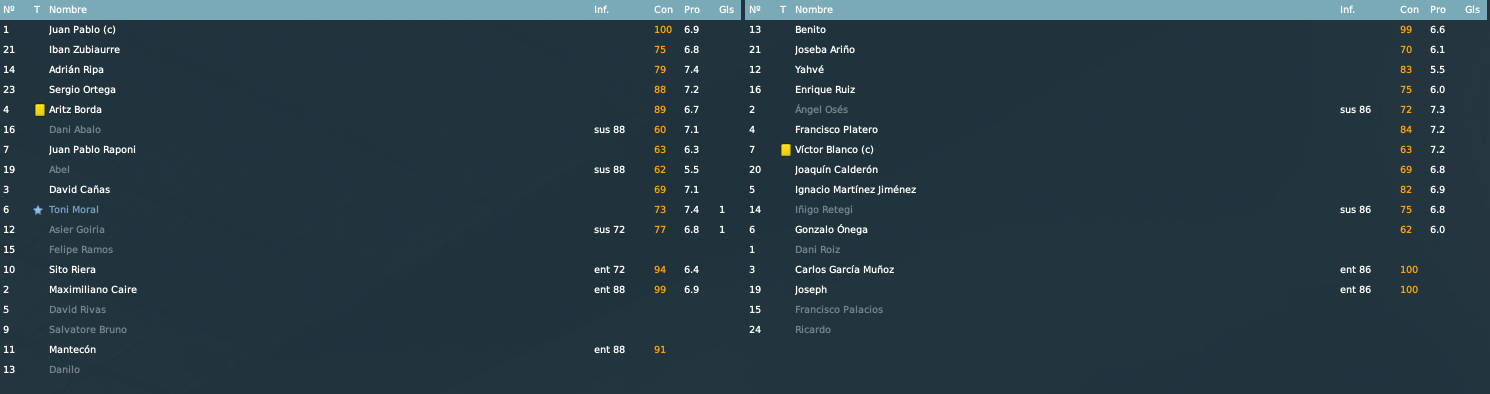Sort left table by Pro column
The width and height of the screenshot is (1490, 394).
click(692, 9)
